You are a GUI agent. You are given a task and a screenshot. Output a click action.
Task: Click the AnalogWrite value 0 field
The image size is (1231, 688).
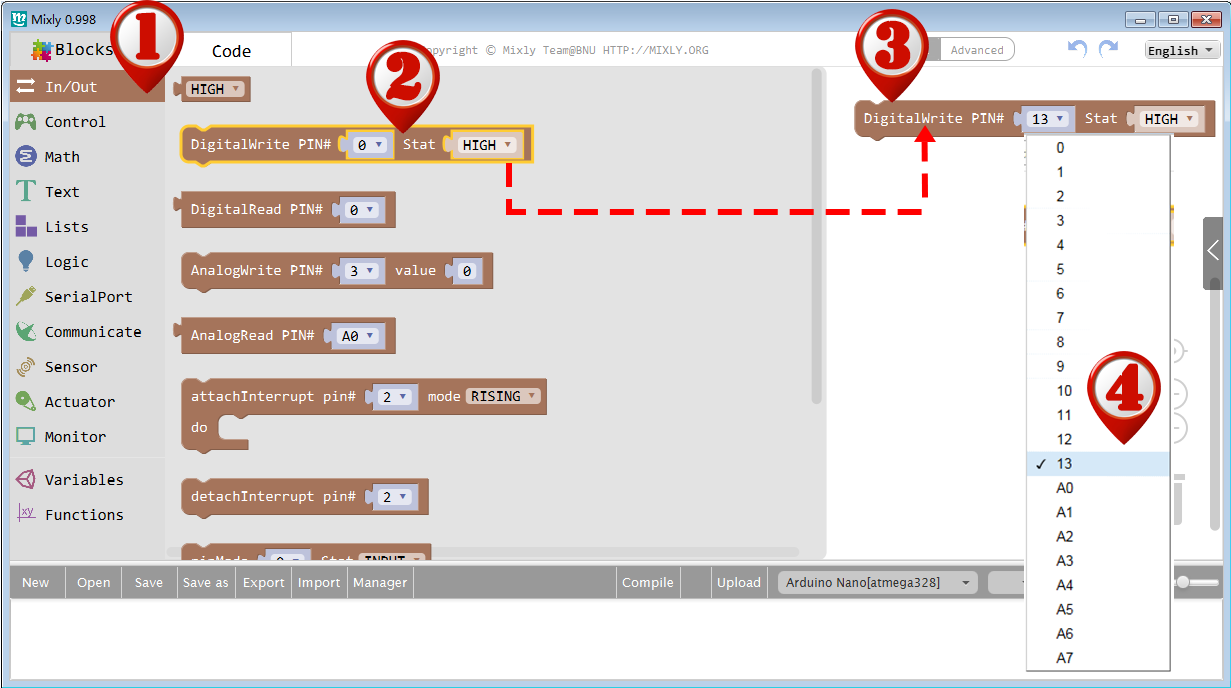pos(467,271)
